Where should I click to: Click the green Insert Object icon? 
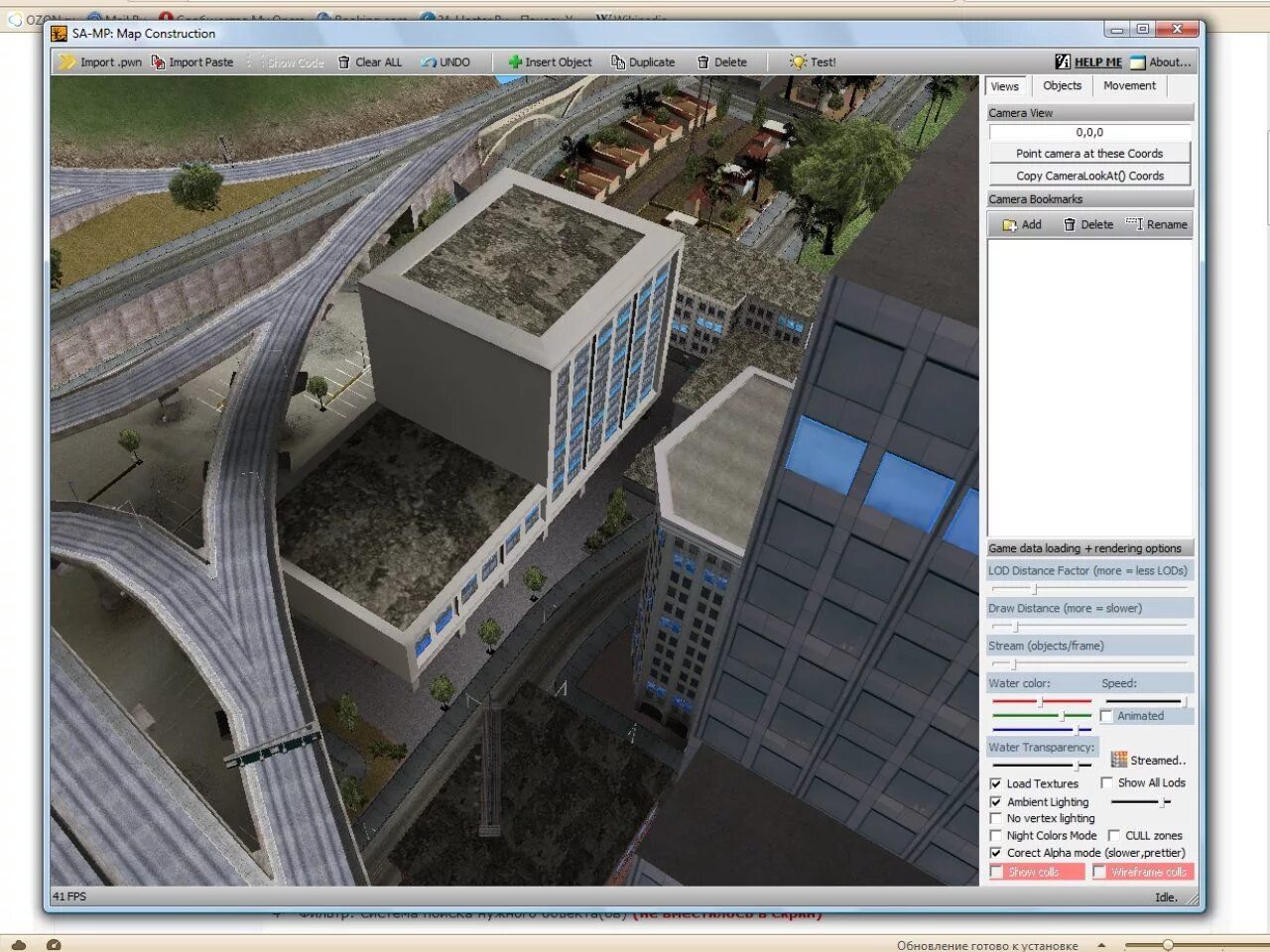click(x=515, y=62)
